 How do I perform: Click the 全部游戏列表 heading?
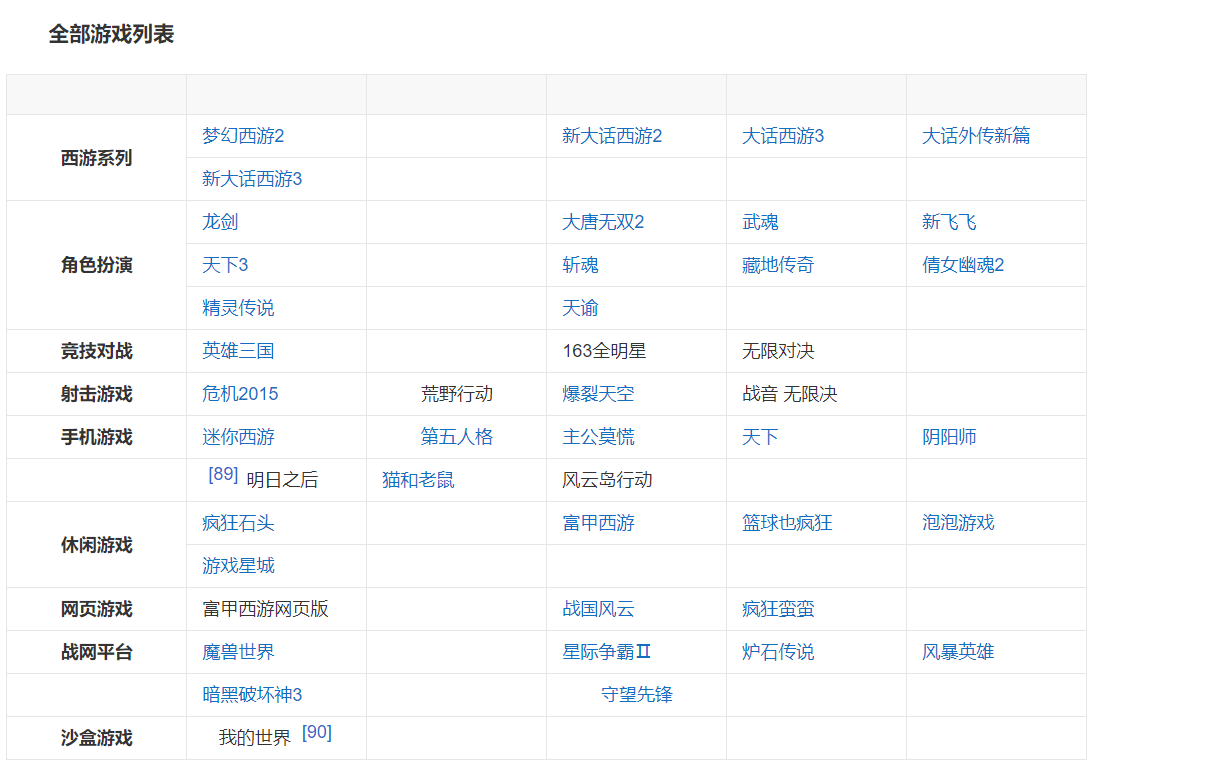[x=111, y=34]
